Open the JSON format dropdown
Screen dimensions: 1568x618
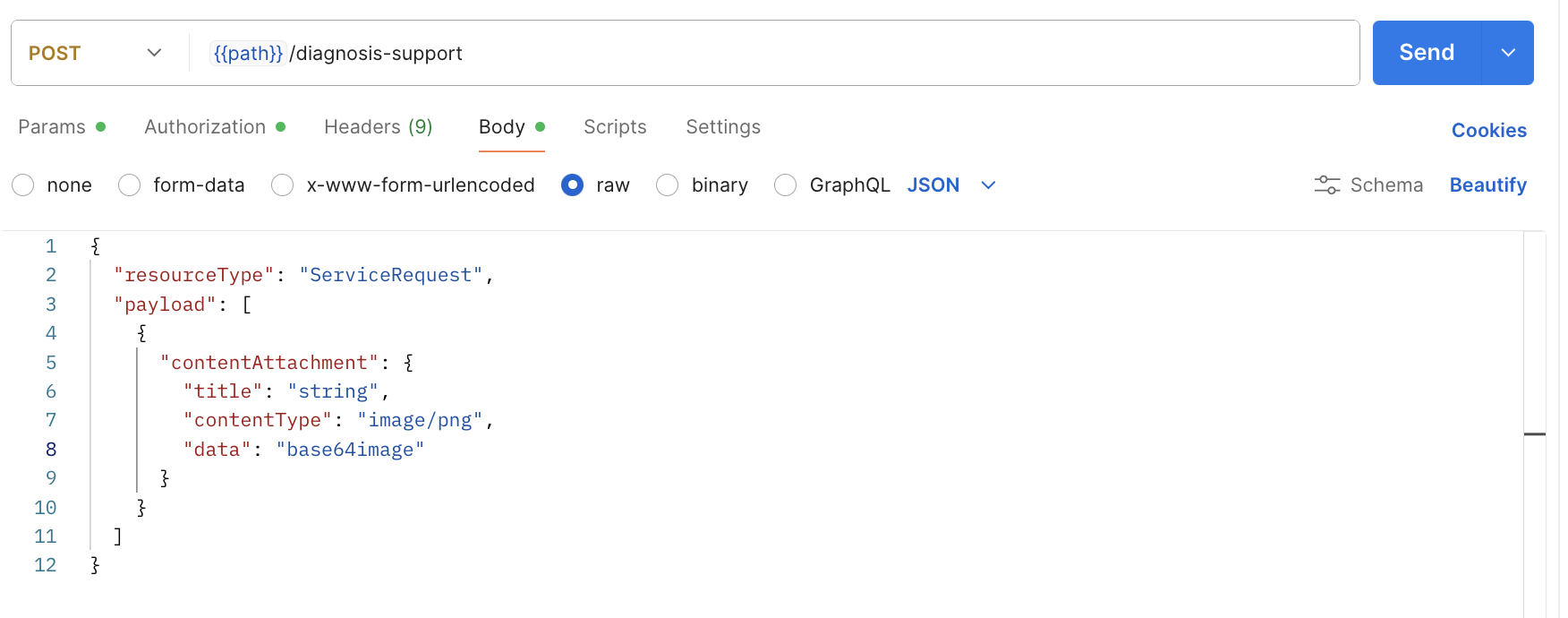point(988,185)
